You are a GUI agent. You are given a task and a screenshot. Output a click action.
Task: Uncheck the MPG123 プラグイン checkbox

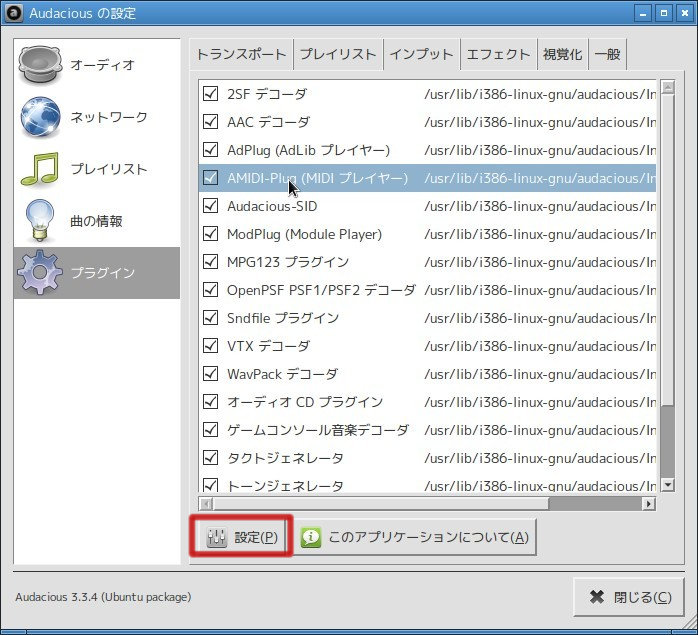(210, 261)
